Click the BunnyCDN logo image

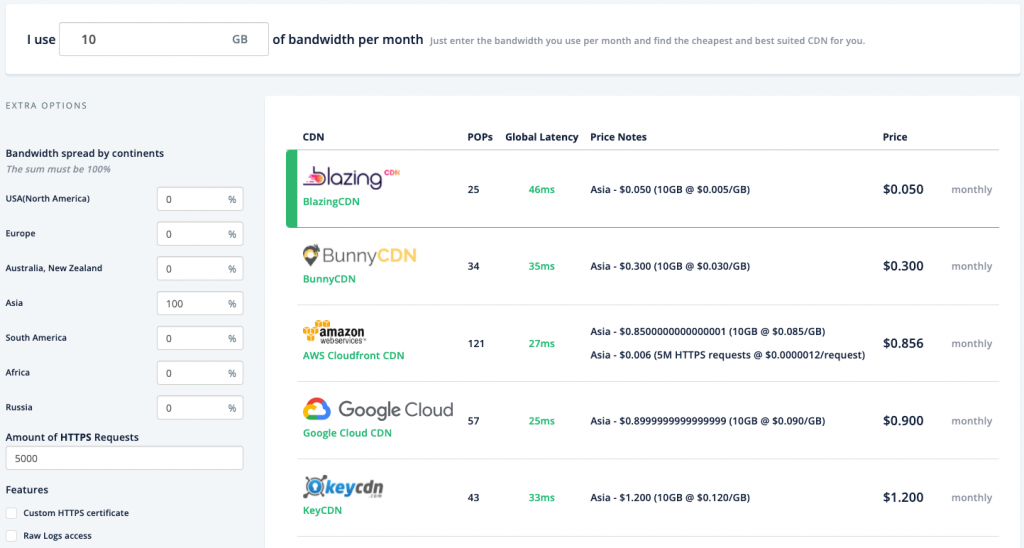(359, 255)
